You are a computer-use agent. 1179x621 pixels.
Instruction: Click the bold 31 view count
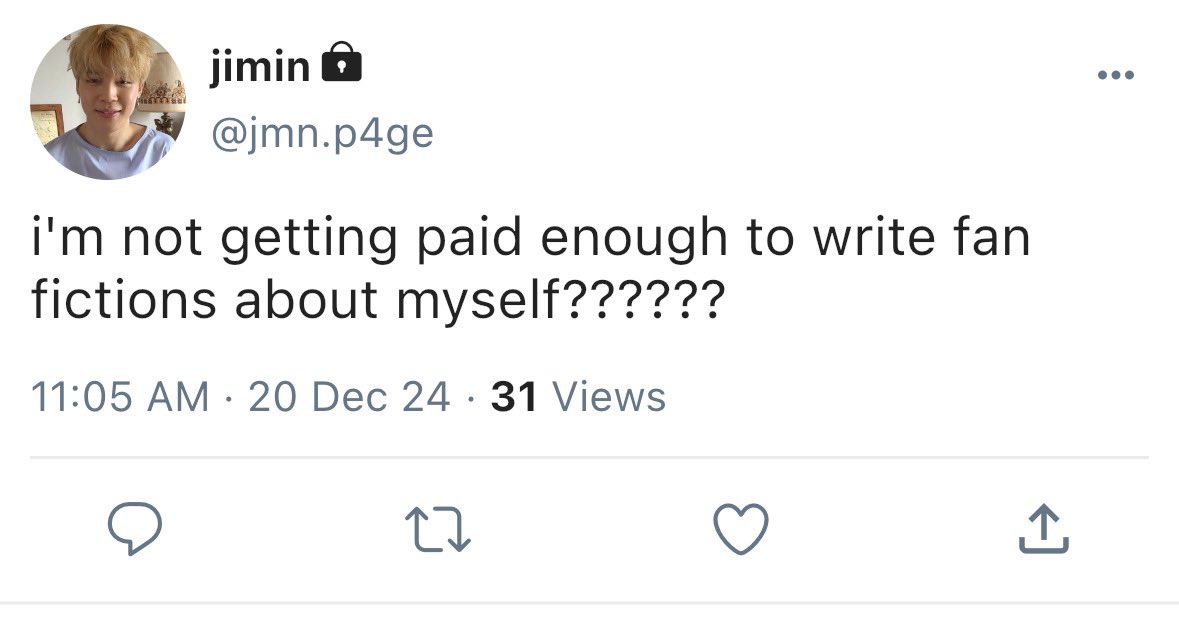pos(514,397)
